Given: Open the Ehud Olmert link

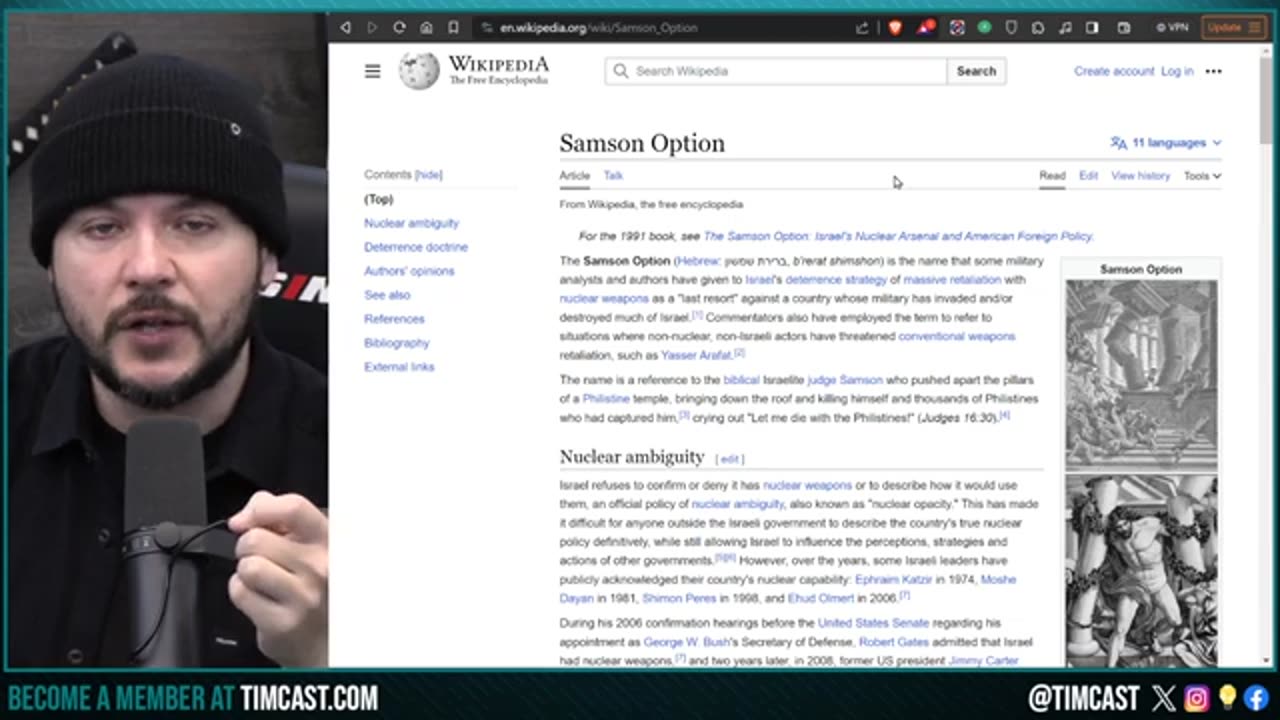Looking at the screenshot, I should [823, 599].
